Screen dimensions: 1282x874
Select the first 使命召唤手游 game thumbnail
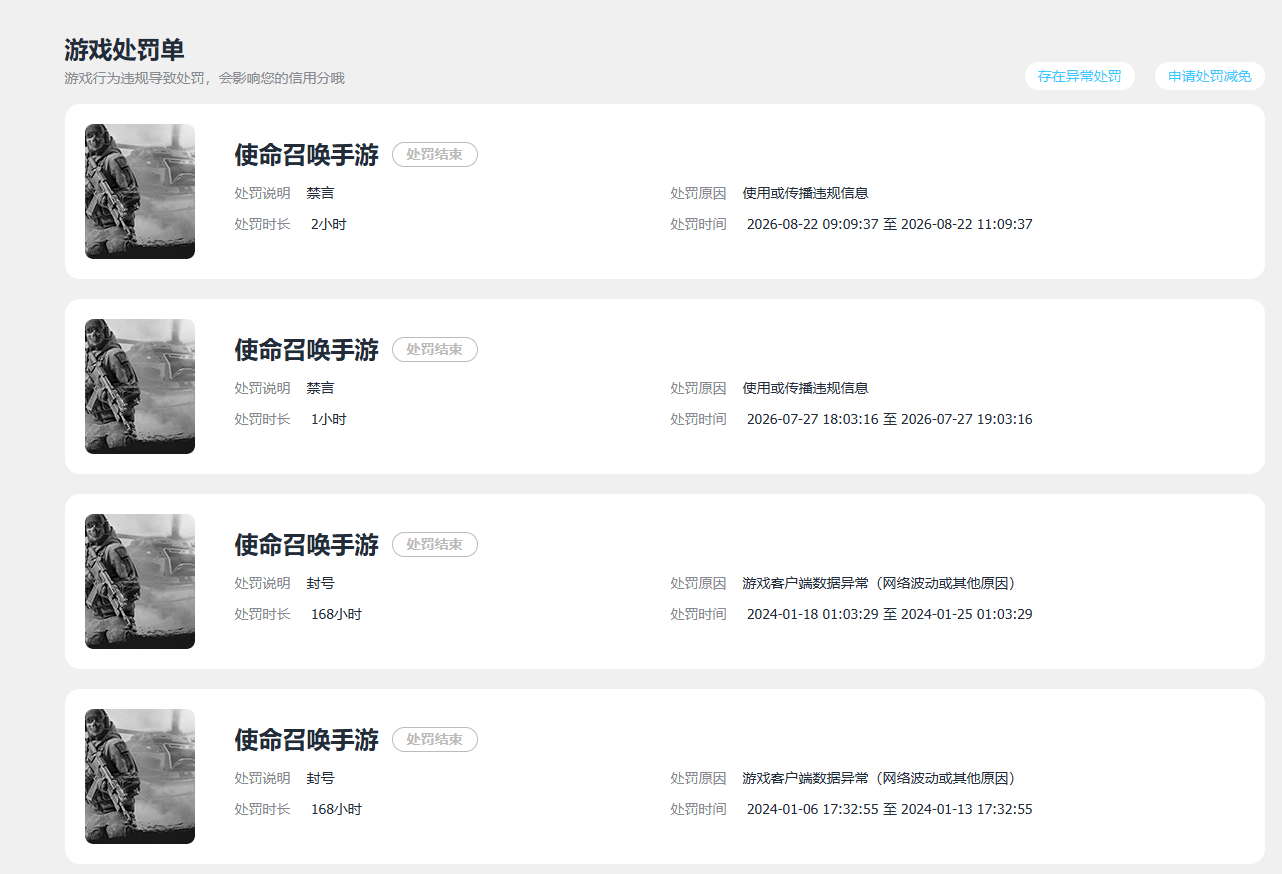140,191
